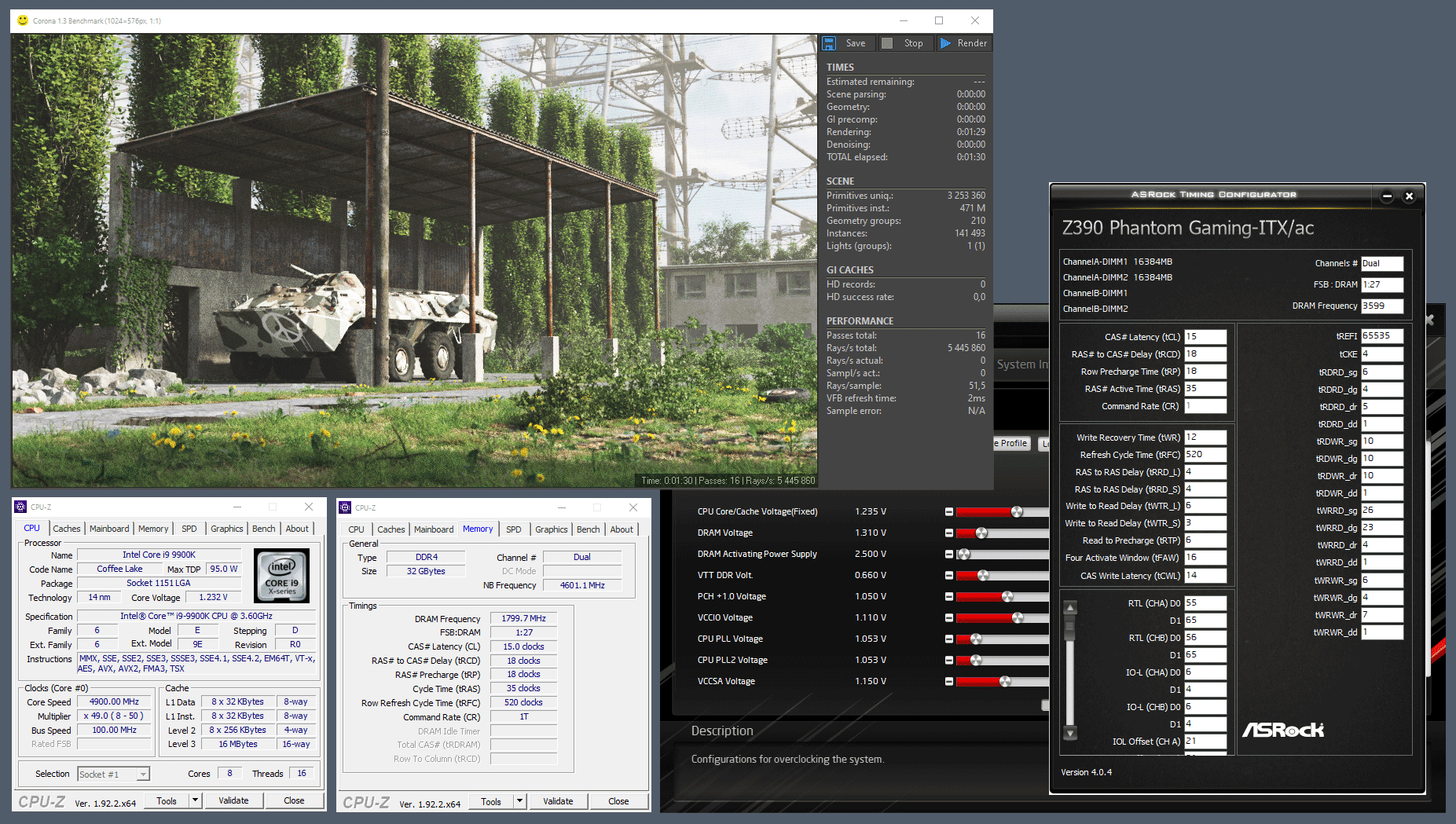Expand Tools dropdown arrow in CPU tab window
The image size is (1456, 824).
[x=195, y=800]
